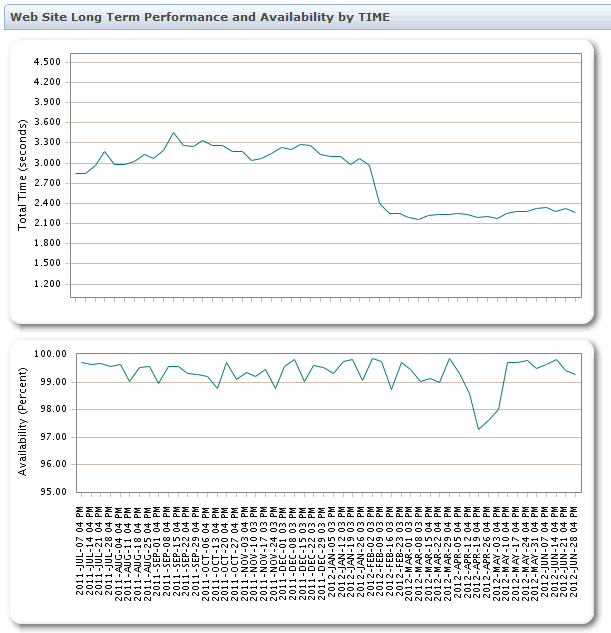Click the last data point of Total Time line
Screen dimensions: 611x633
[575, 212]
